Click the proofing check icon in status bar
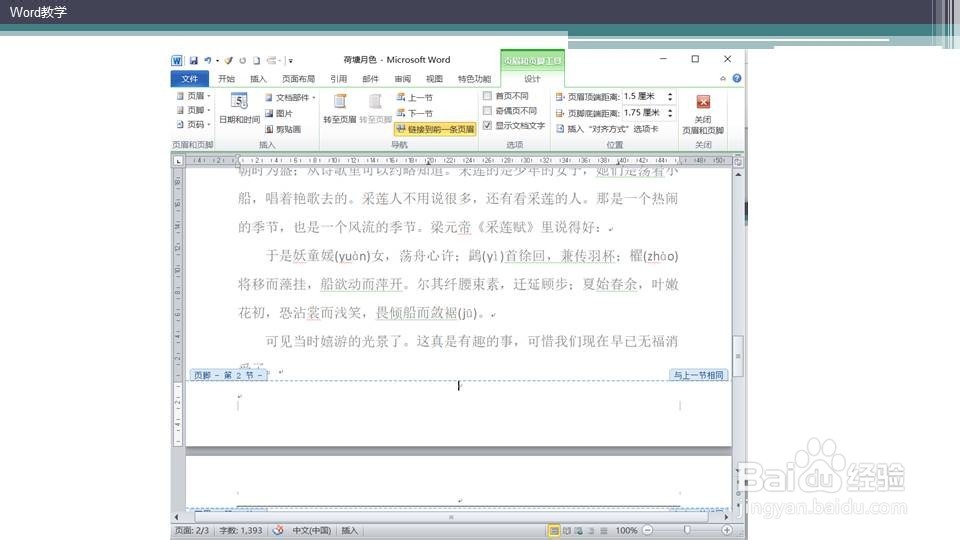Viewport: 960px width, 540px height. click(278, 531)
